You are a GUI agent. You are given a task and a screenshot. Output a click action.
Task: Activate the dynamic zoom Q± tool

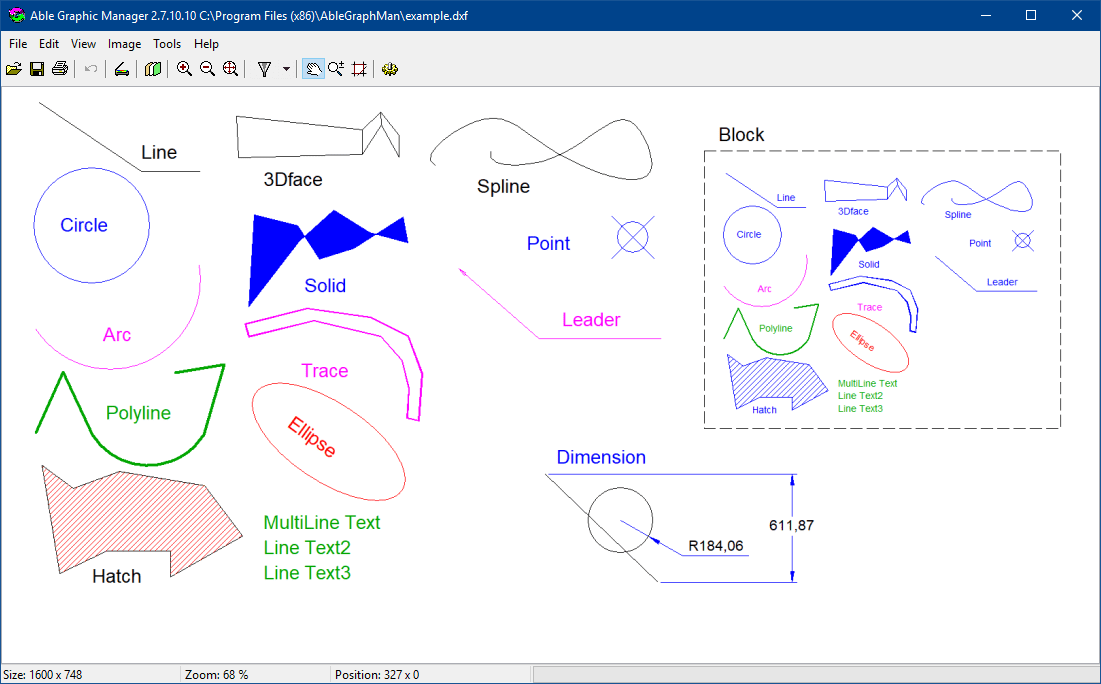(x=336, y=68)
